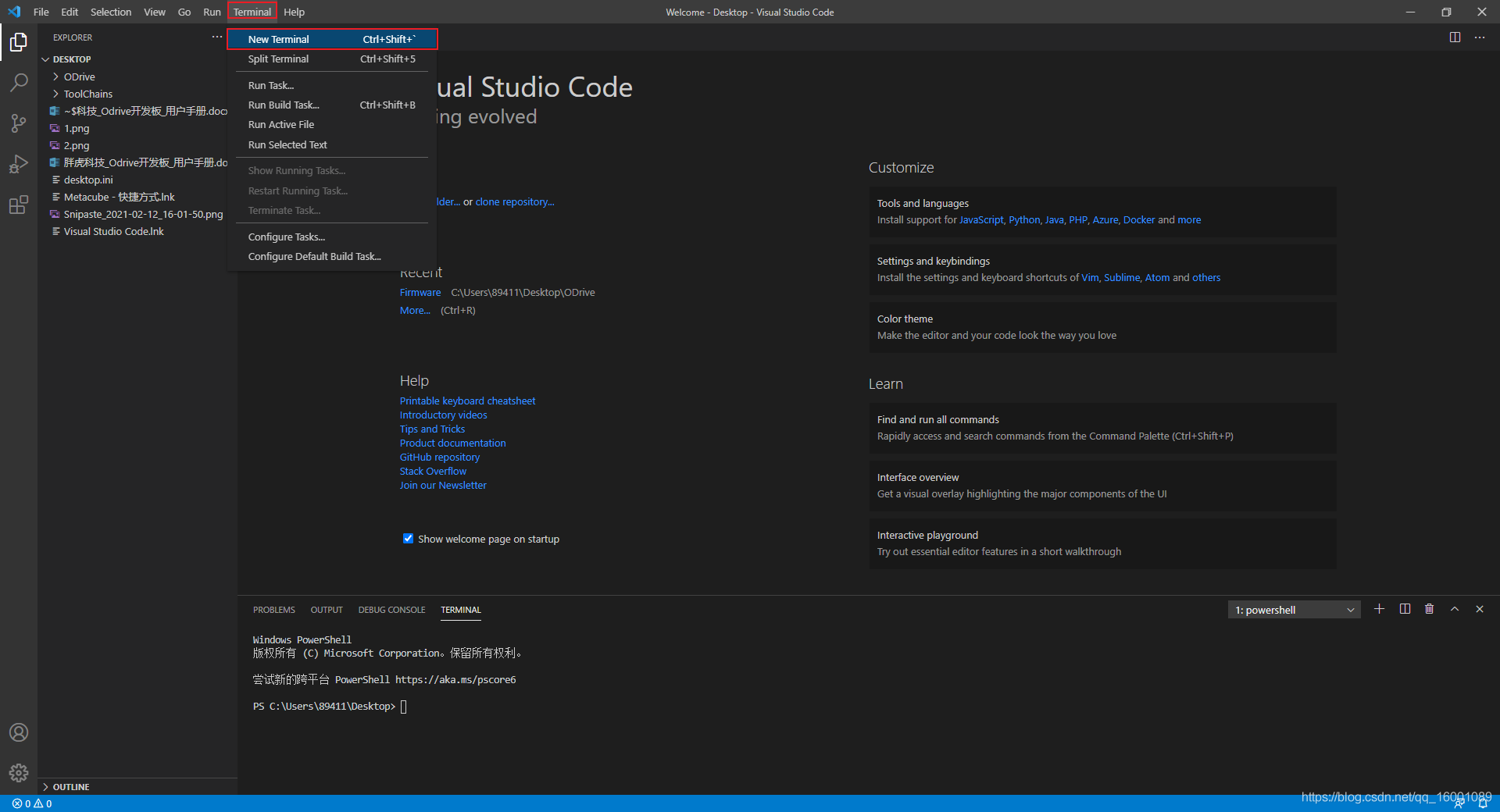Switch to the PROBLEMS tab
The height and width of the screenshot is (812, 1500).
(x=274, y=610)
